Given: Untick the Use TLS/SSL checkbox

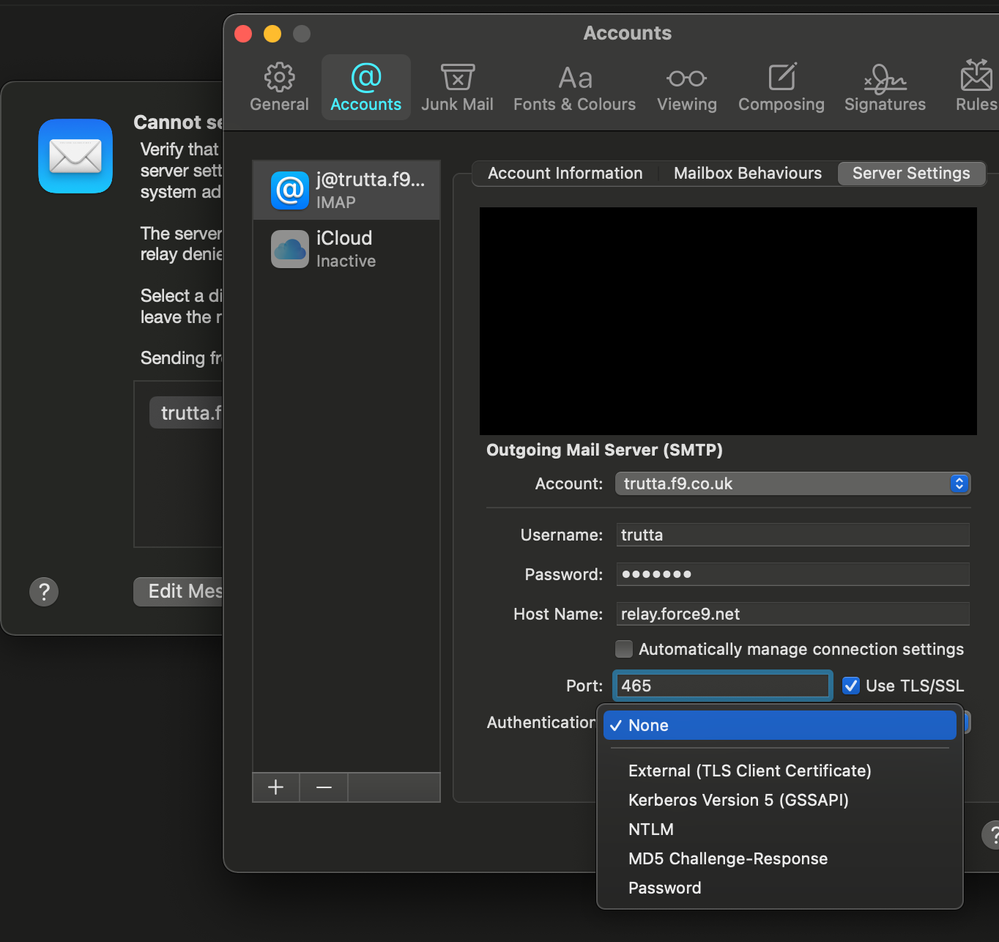Looking at the screenshot, I should (x=851, y=686).
